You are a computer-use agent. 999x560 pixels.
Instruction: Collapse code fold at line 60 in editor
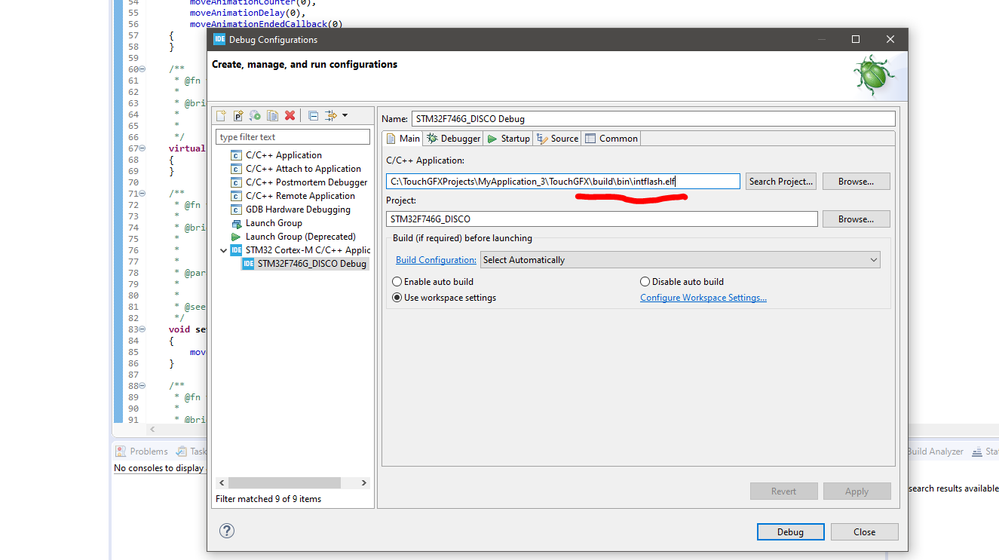143,69
